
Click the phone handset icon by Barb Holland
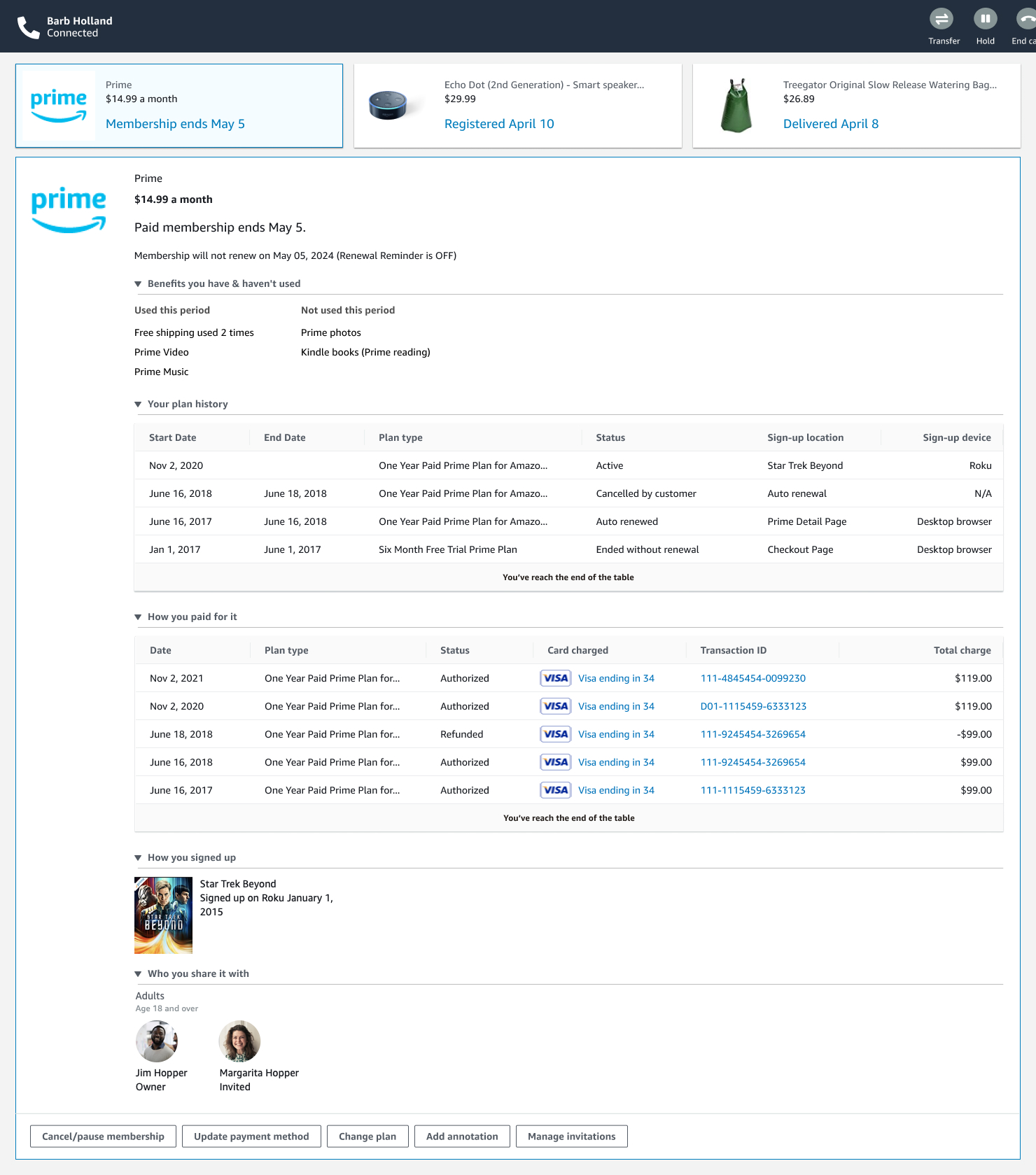28,27
